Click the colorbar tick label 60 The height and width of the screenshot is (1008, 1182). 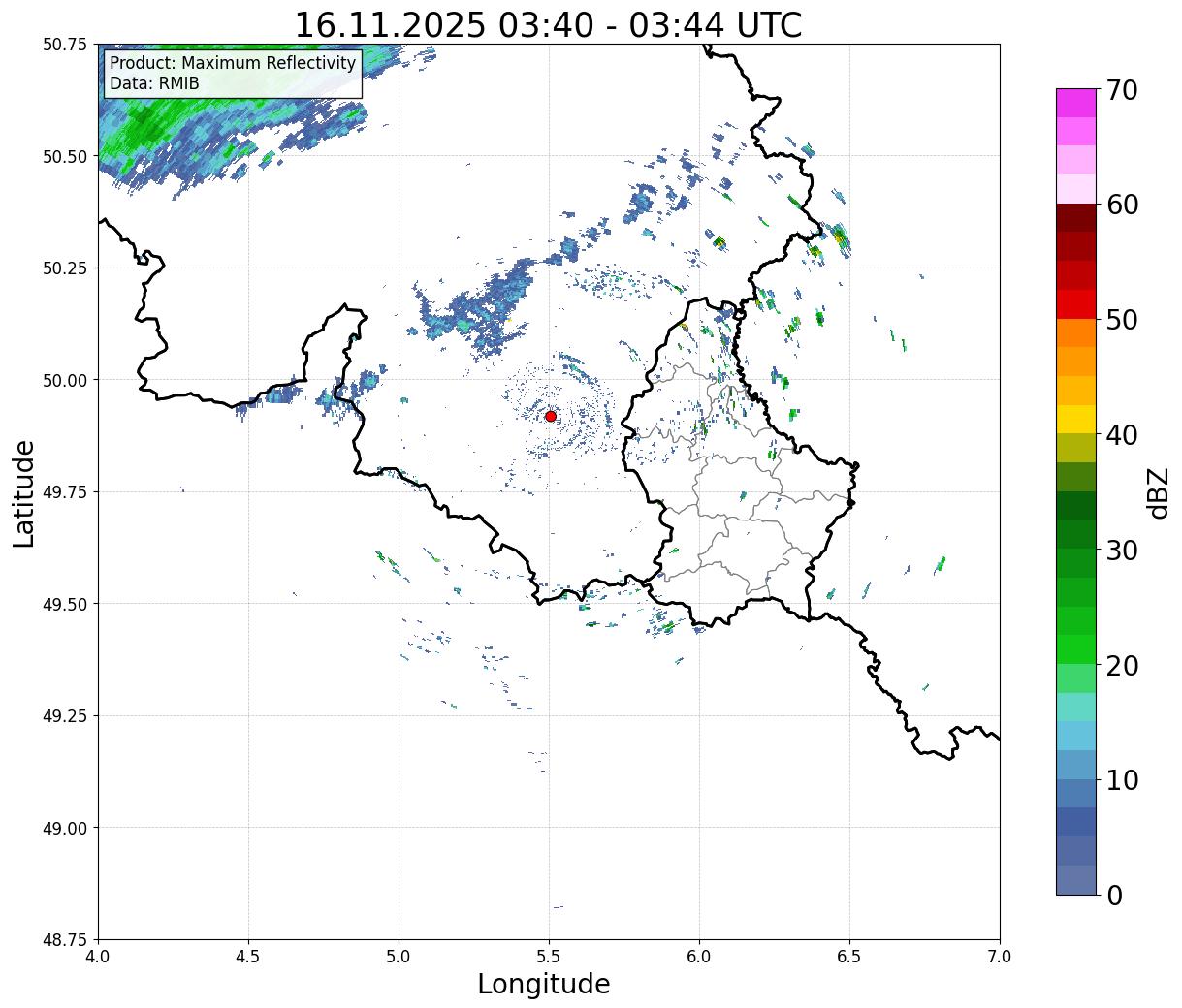point(1121,205)
